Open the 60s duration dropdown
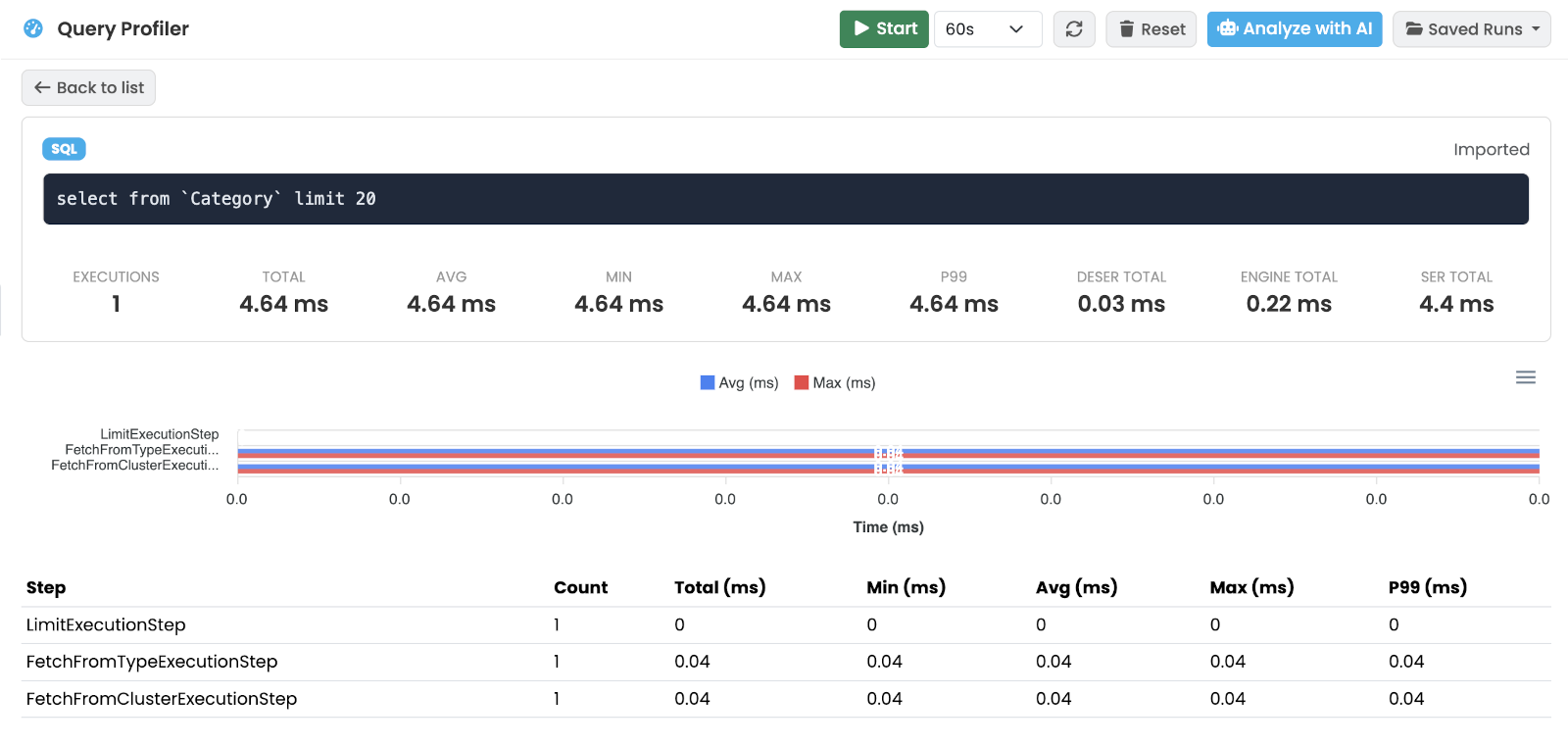 988,29
